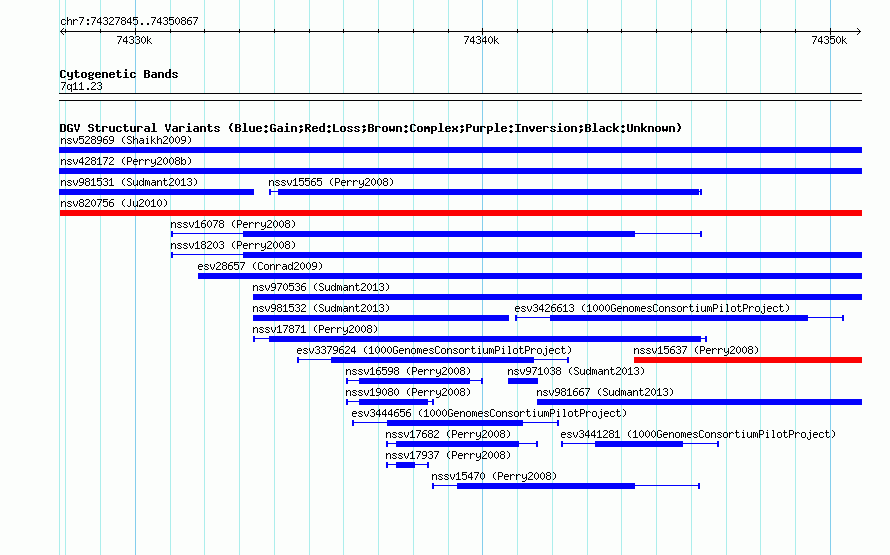Open the nsv981531 (Sudmant2013) label

[129, 182]
